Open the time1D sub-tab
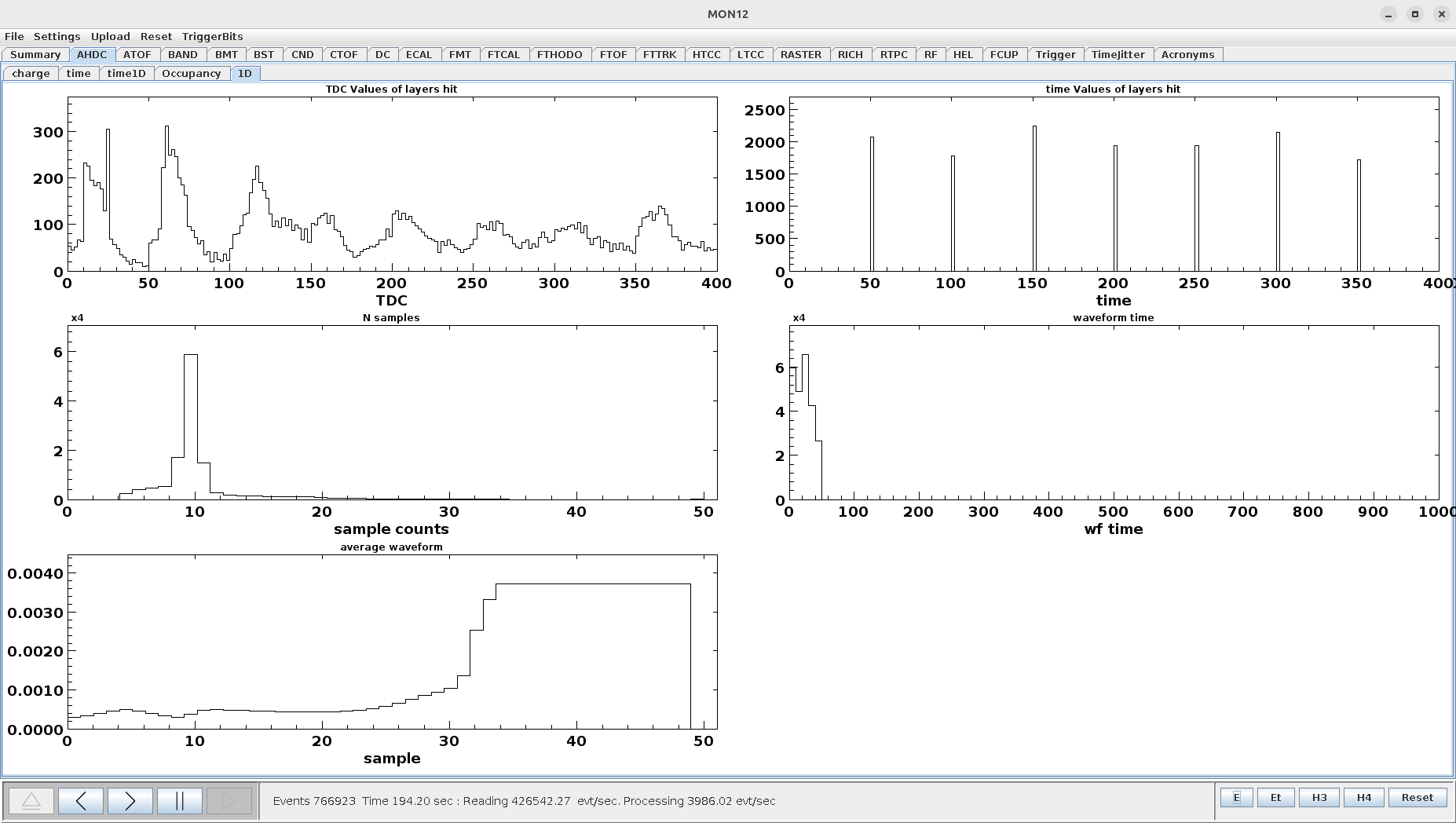1456x823 pixels. tap(126, 73)
